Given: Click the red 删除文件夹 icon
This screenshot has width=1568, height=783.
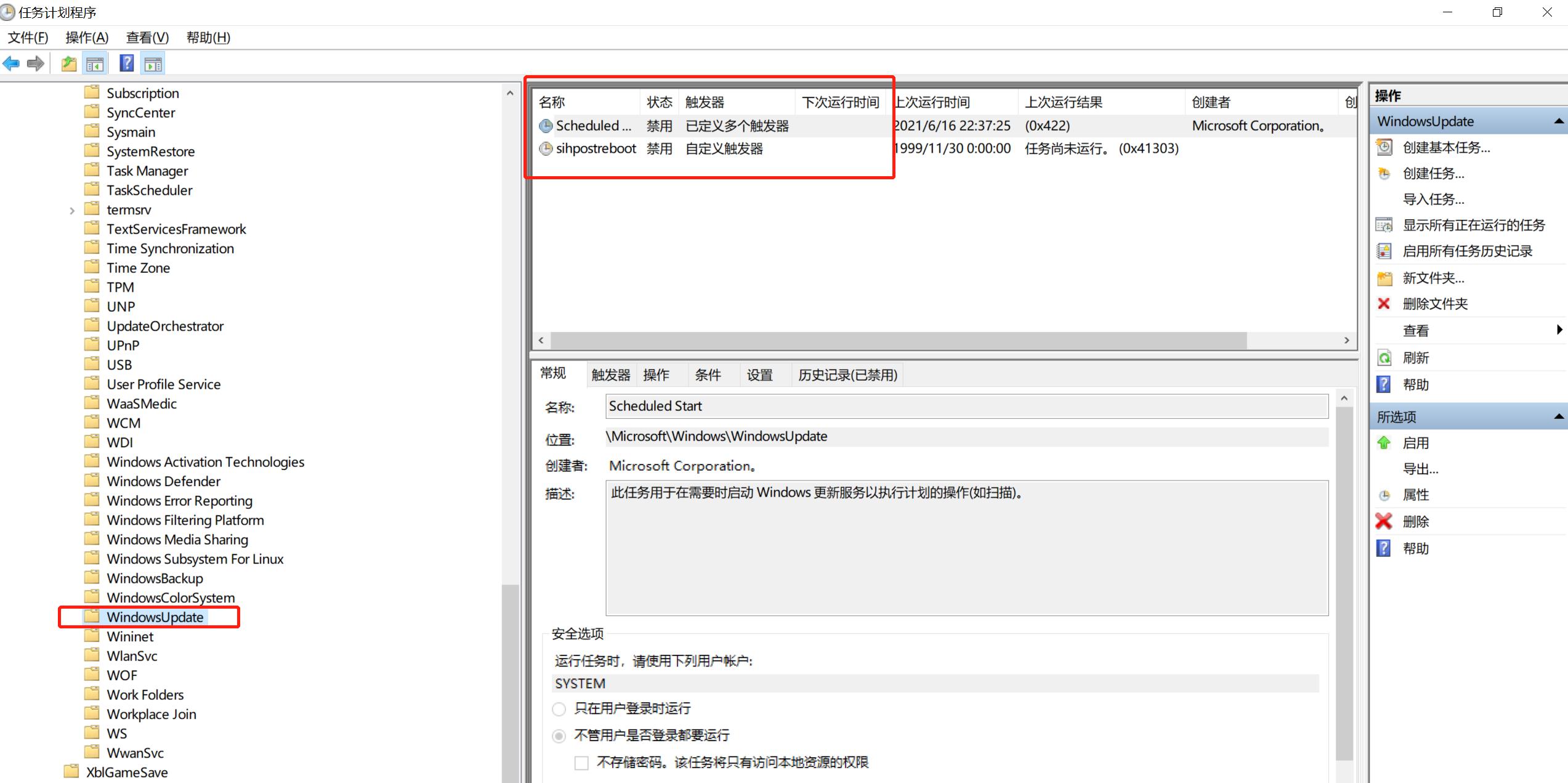Looking at the screenshot, I should point(1384,303).
